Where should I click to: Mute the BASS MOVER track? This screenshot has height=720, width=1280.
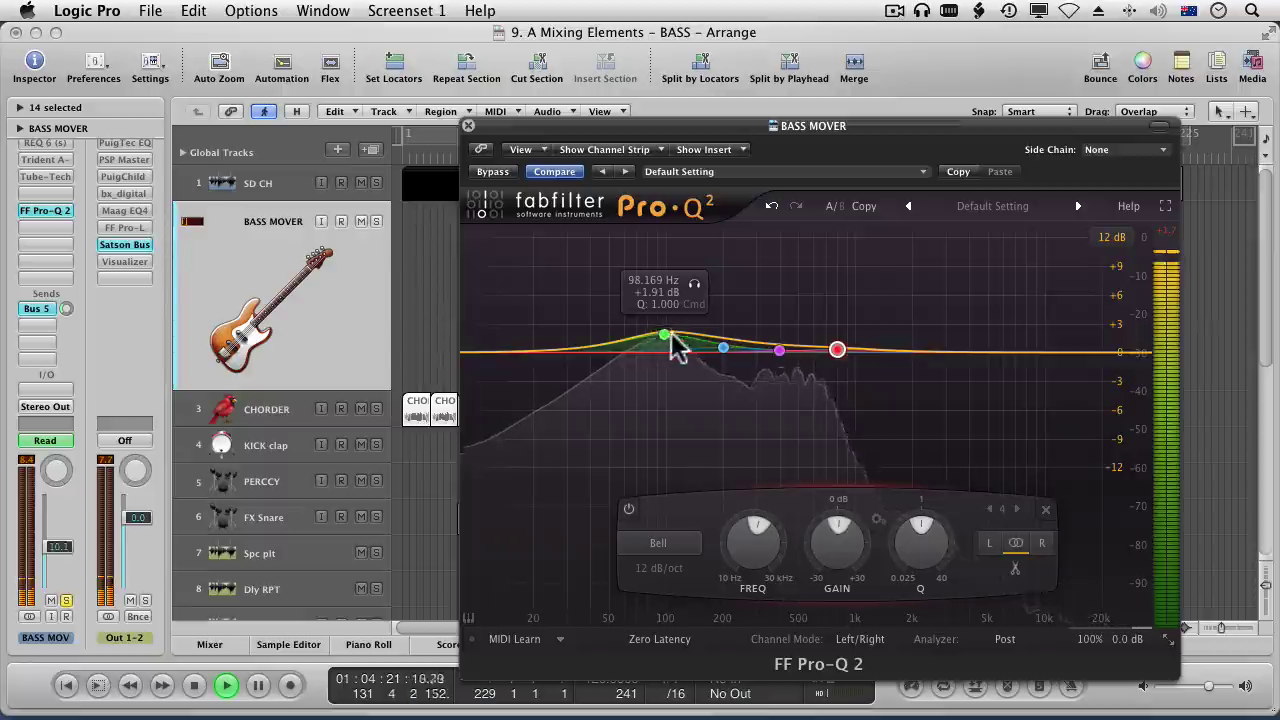tap(361, 222)
